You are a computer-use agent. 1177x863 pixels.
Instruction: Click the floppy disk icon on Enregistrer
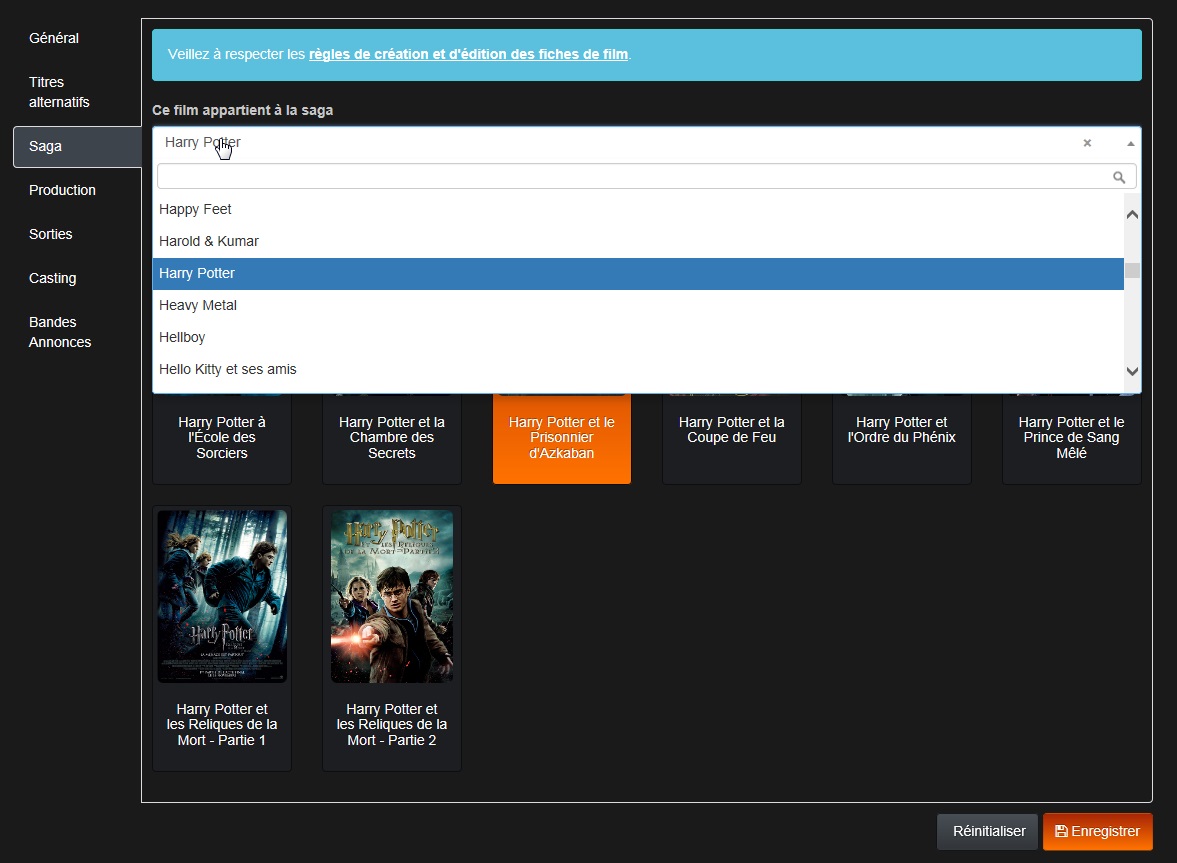point(1061,831)
